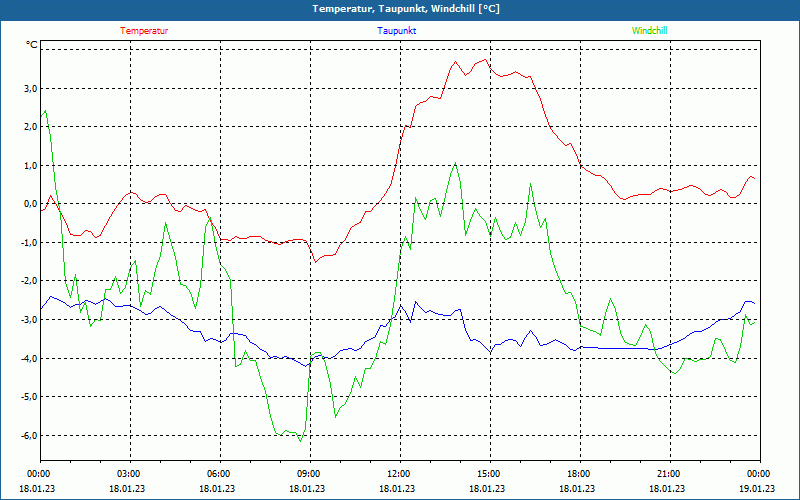
Task: Click the 21:00 time axis label
Action: point(670,474)
